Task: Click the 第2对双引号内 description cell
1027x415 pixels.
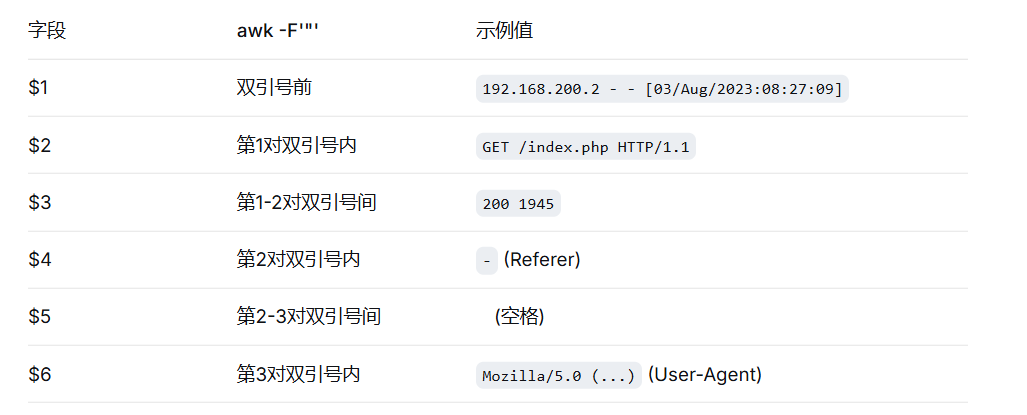Action: click(298, 260)
